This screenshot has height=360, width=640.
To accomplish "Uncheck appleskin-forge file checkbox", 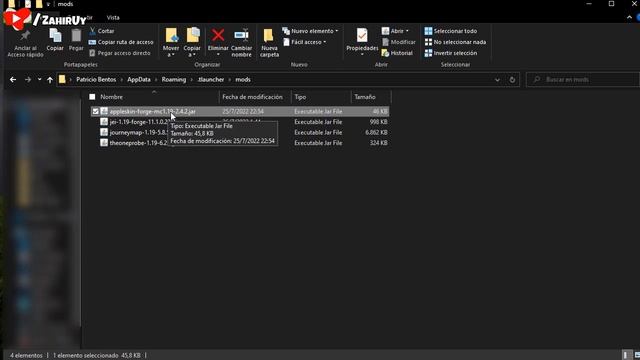I will pos(95,111).
